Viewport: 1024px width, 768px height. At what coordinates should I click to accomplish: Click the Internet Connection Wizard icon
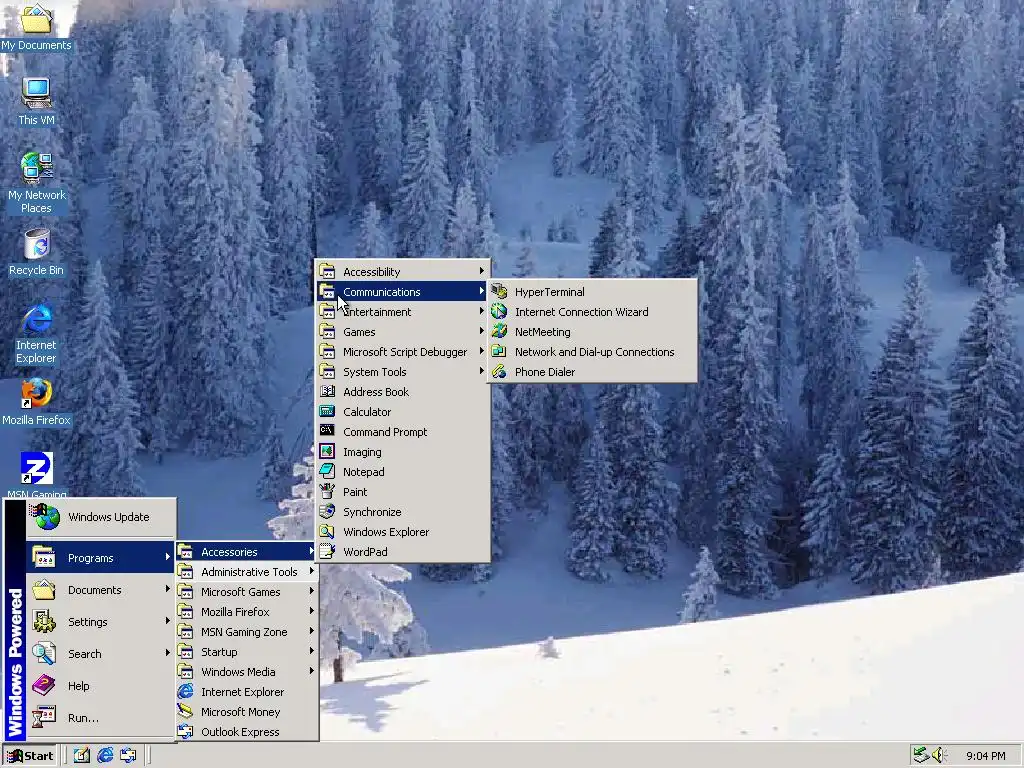499,312
